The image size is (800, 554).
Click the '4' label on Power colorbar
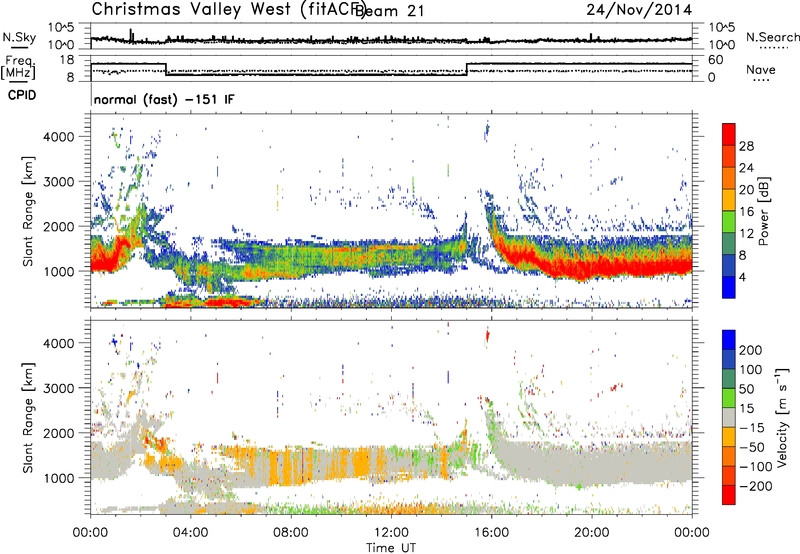click(743, 277)
